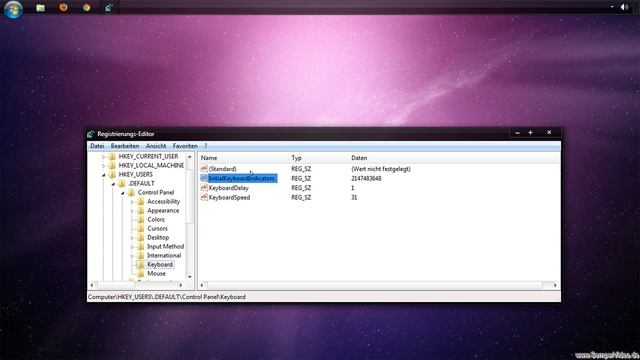This screenshot has height=360, width=640.
Task: Collapse the .DEFAULT node
Action: click(113, 184)
